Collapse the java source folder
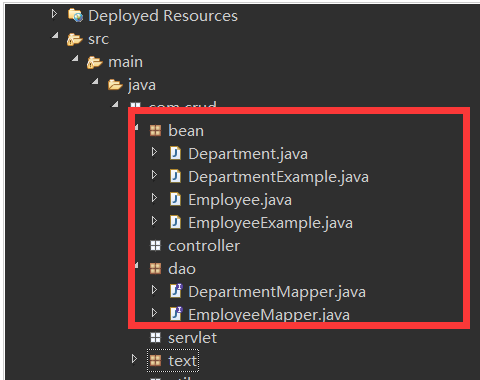Screen dimensions: 480x380 point(95,81)
